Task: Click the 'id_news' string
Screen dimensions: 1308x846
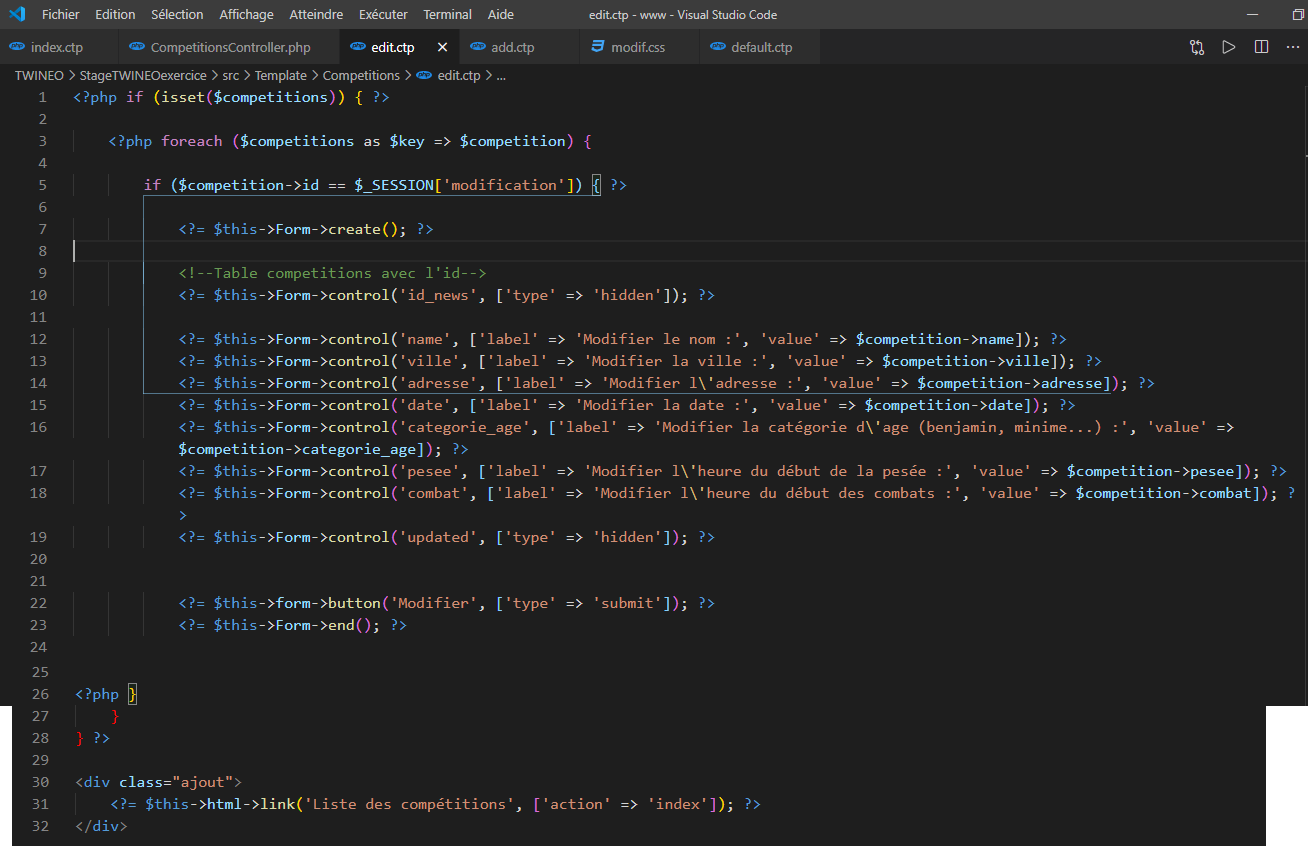Action: (439, 295)
